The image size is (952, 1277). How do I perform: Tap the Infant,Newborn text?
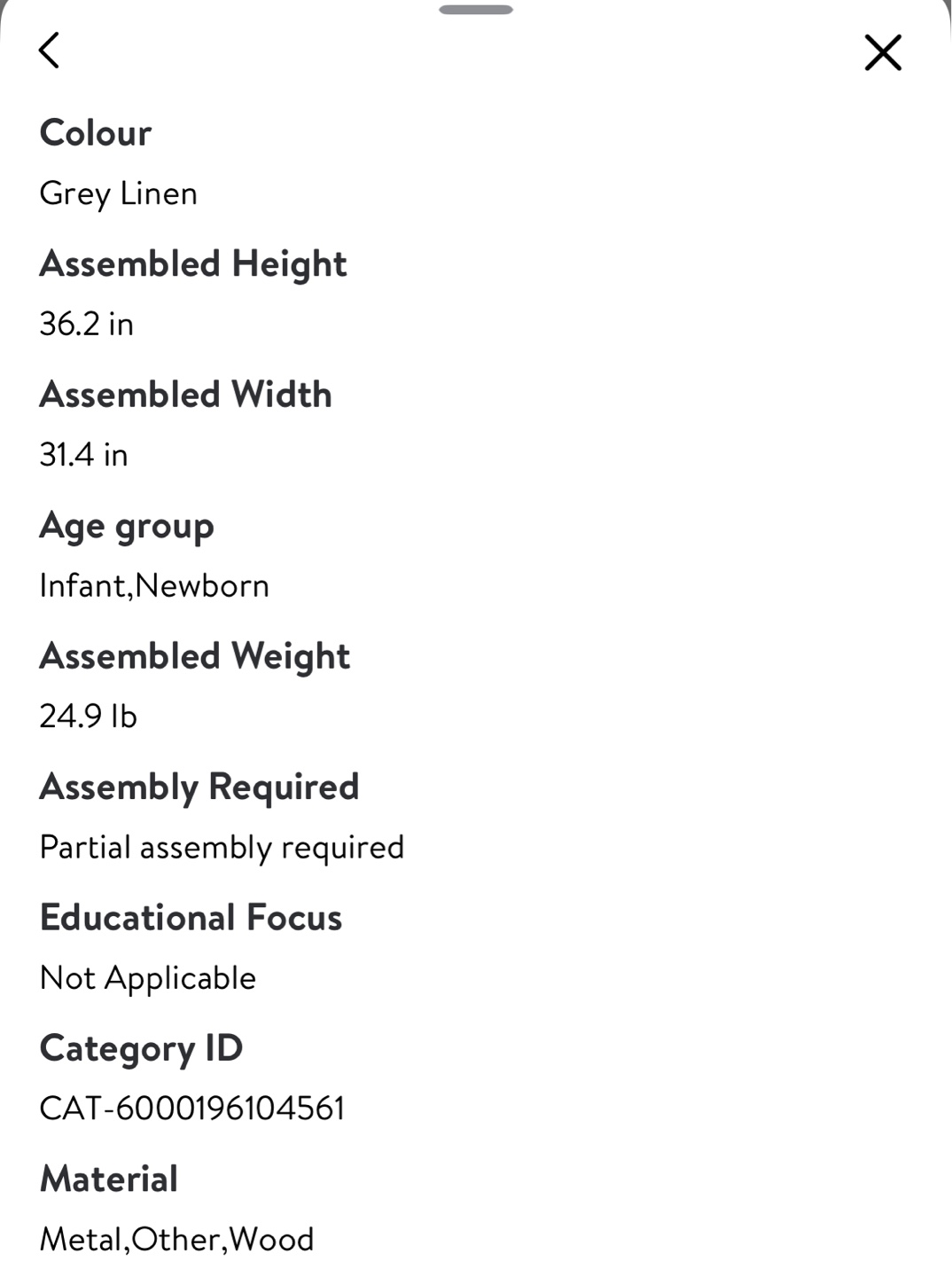(154, 585)
